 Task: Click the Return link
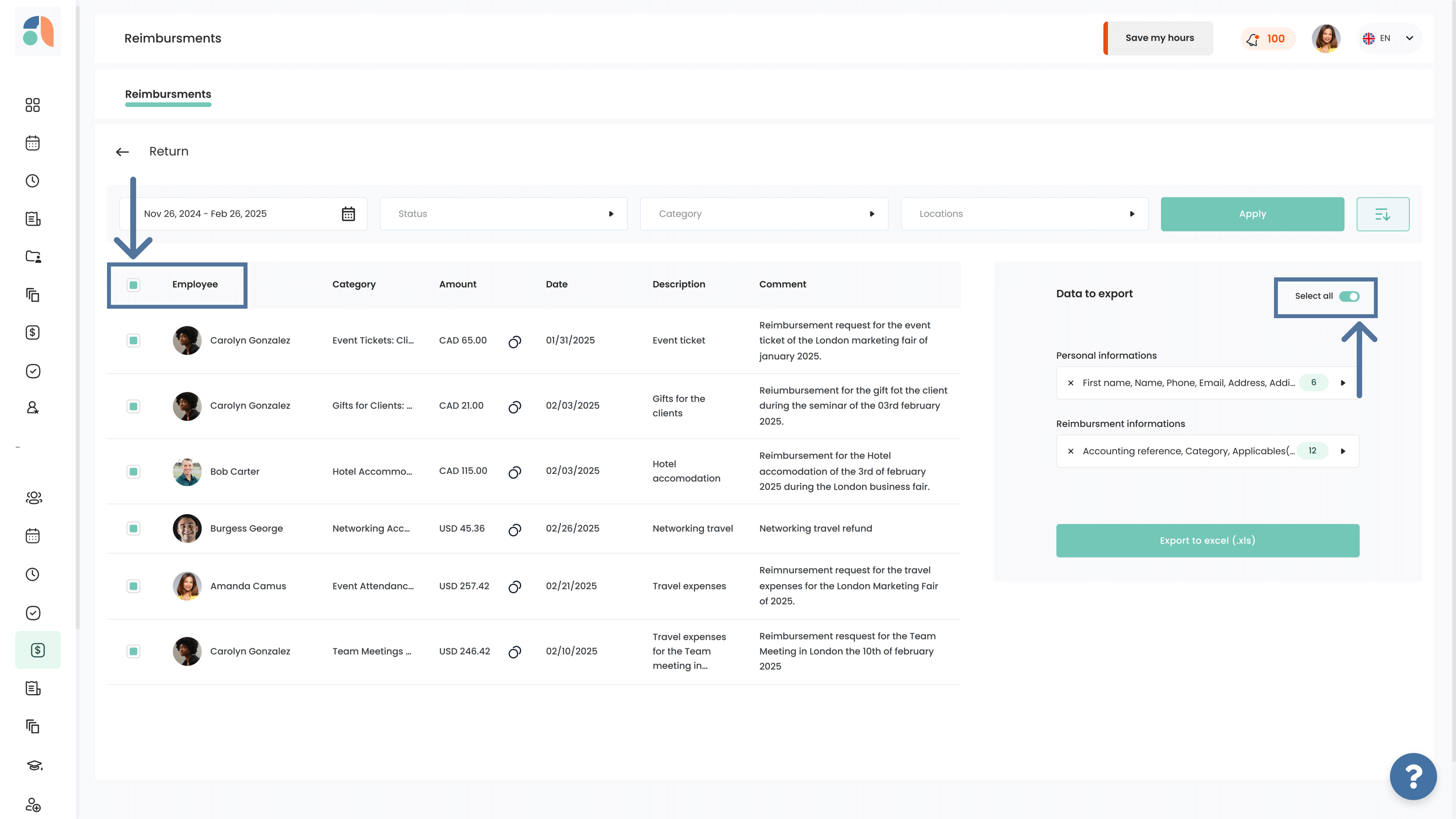pos(169,151)
